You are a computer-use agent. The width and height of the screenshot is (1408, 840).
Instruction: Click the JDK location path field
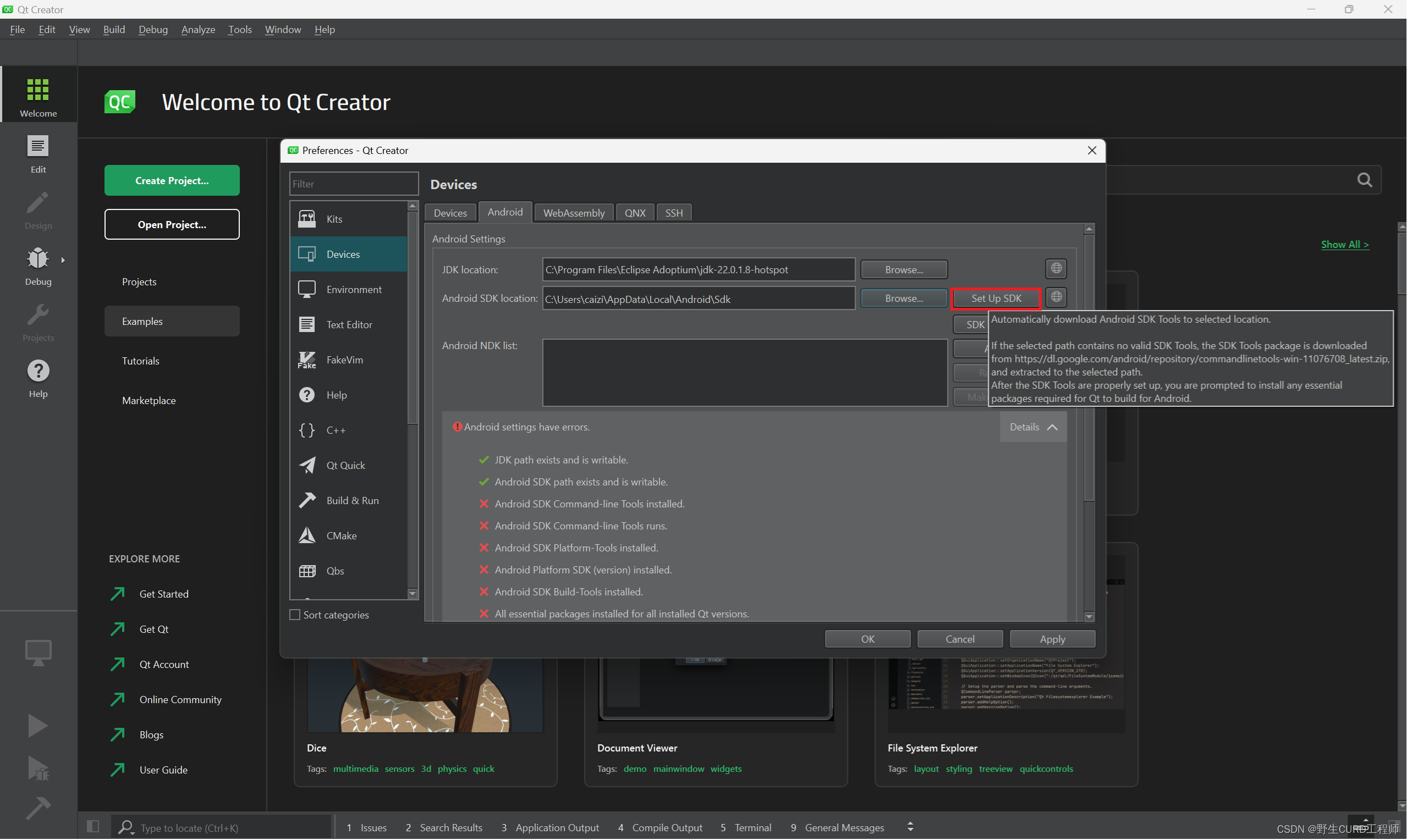tap(698, 270)
